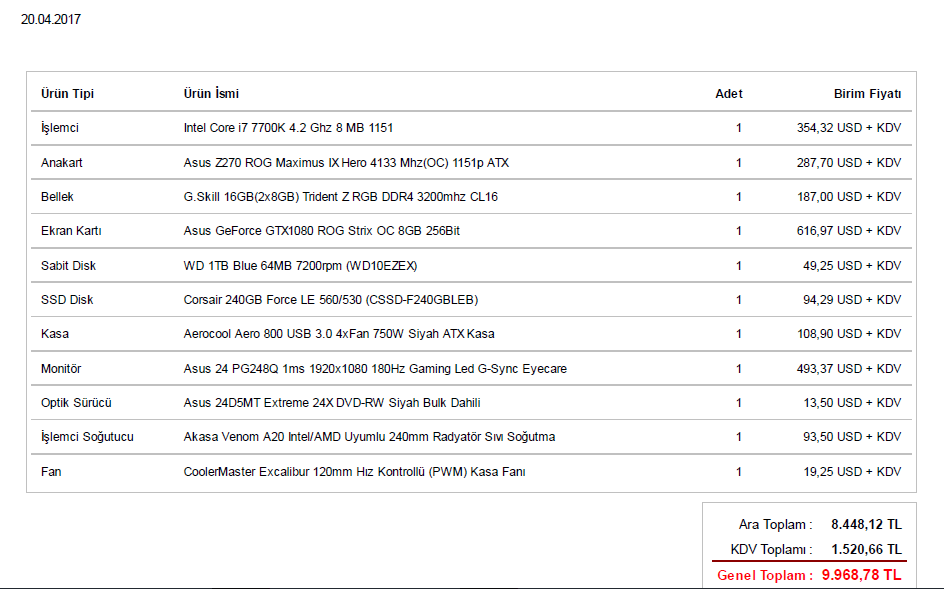Select the İşlemci Soğutucu product type cell
Viewport: 944px width, 589px height.
[87, 437]
